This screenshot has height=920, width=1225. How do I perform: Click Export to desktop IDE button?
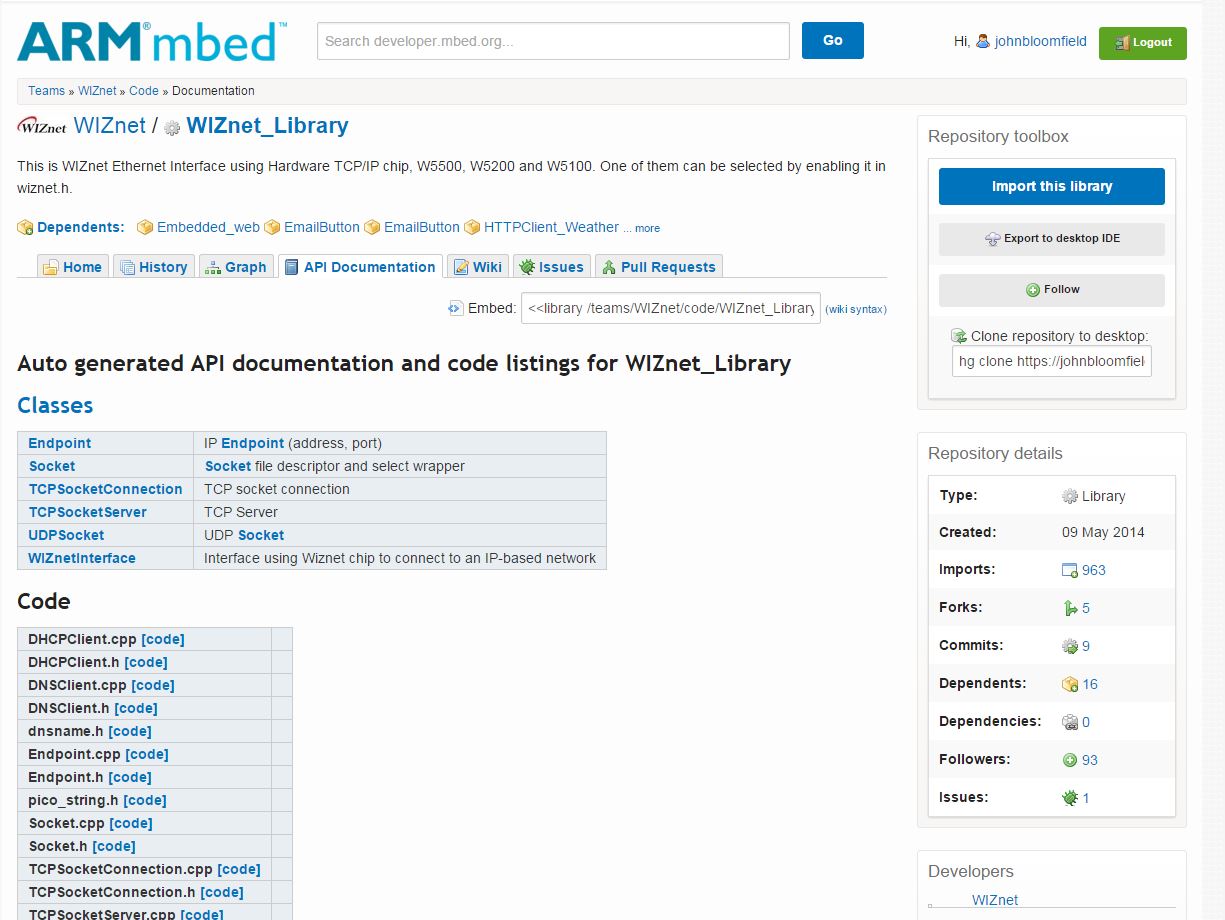(x=1051, y=239)
